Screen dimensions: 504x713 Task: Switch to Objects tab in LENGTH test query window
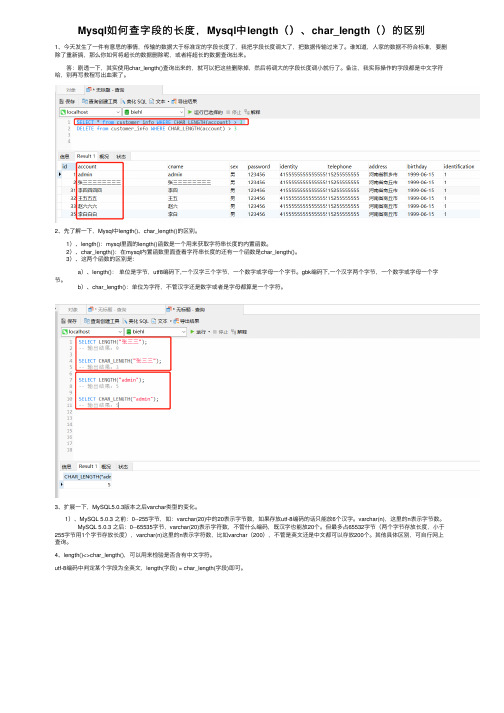pos(72,310)
